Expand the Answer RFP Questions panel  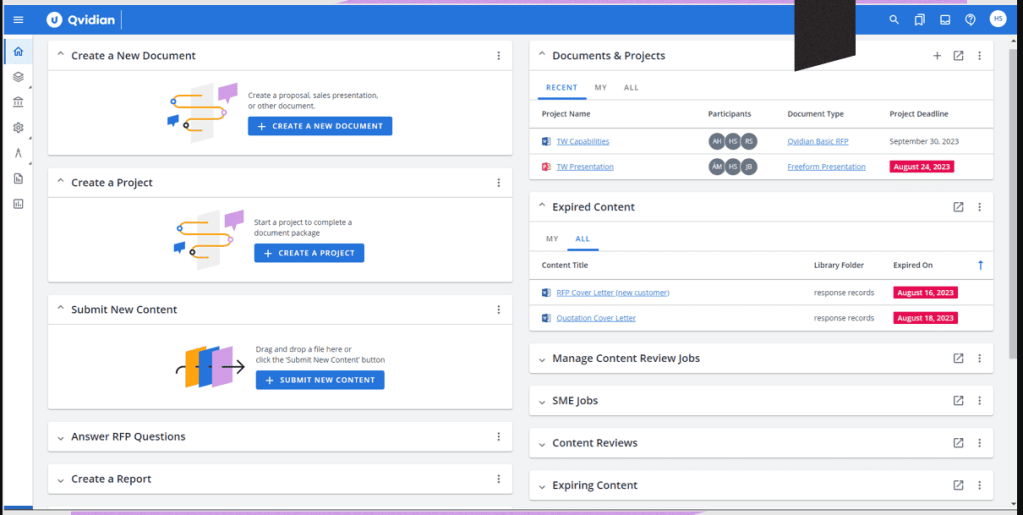61,437
